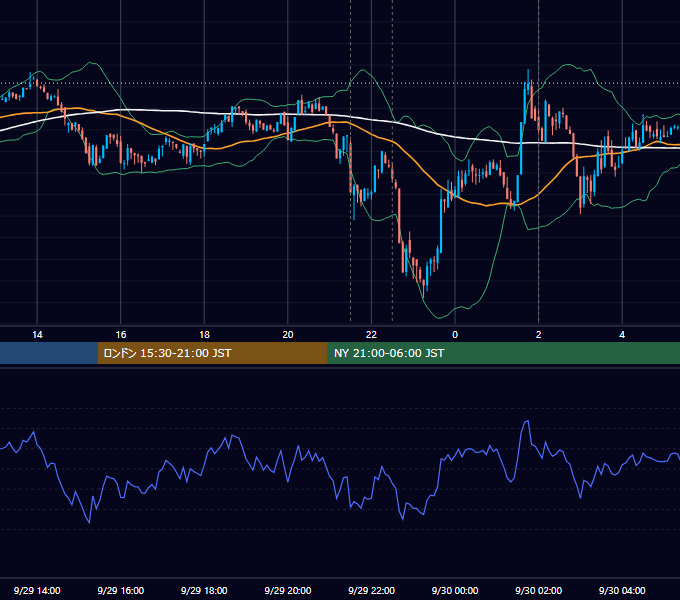Click the '9/29 16:00' date label
680x600 pixels.
click(x=121, y=590)
